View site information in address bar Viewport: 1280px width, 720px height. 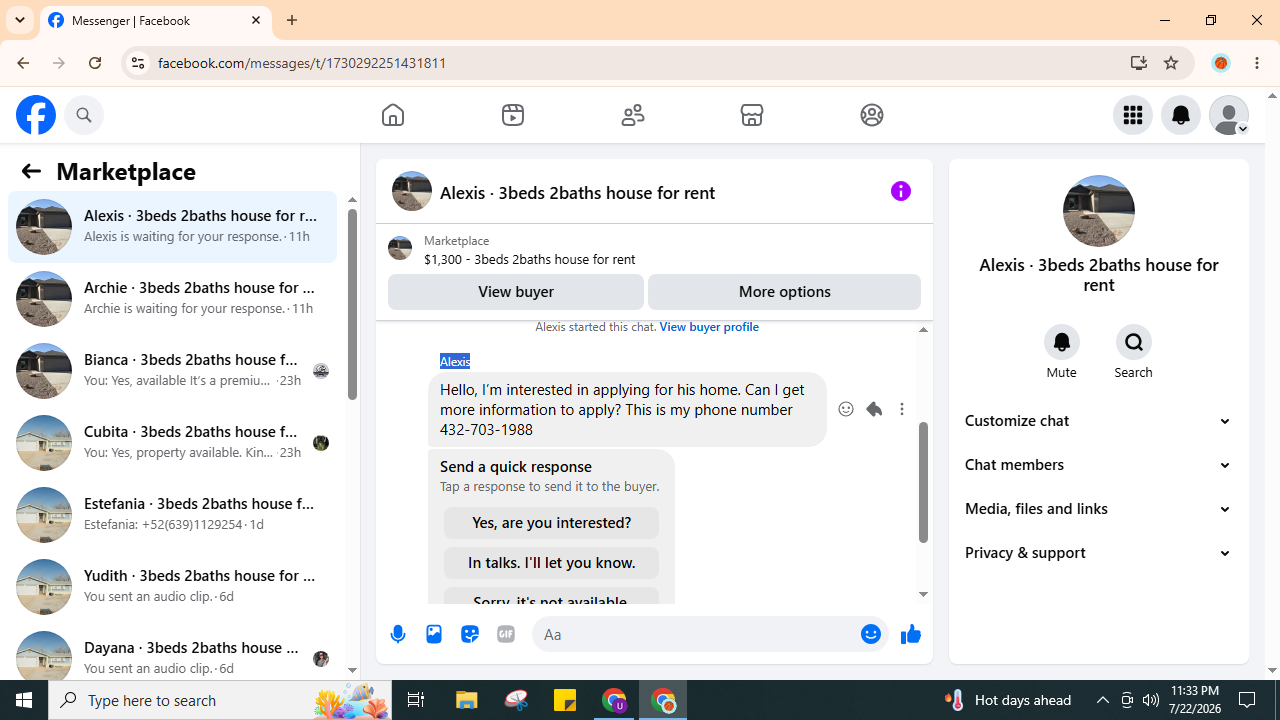coord(138,63)
